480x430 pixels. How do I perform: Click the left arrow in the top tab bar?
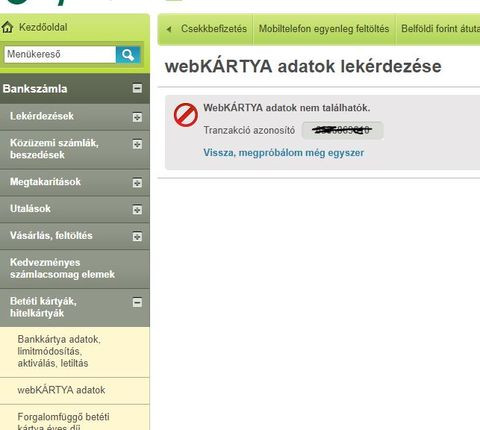pos(169,29)
